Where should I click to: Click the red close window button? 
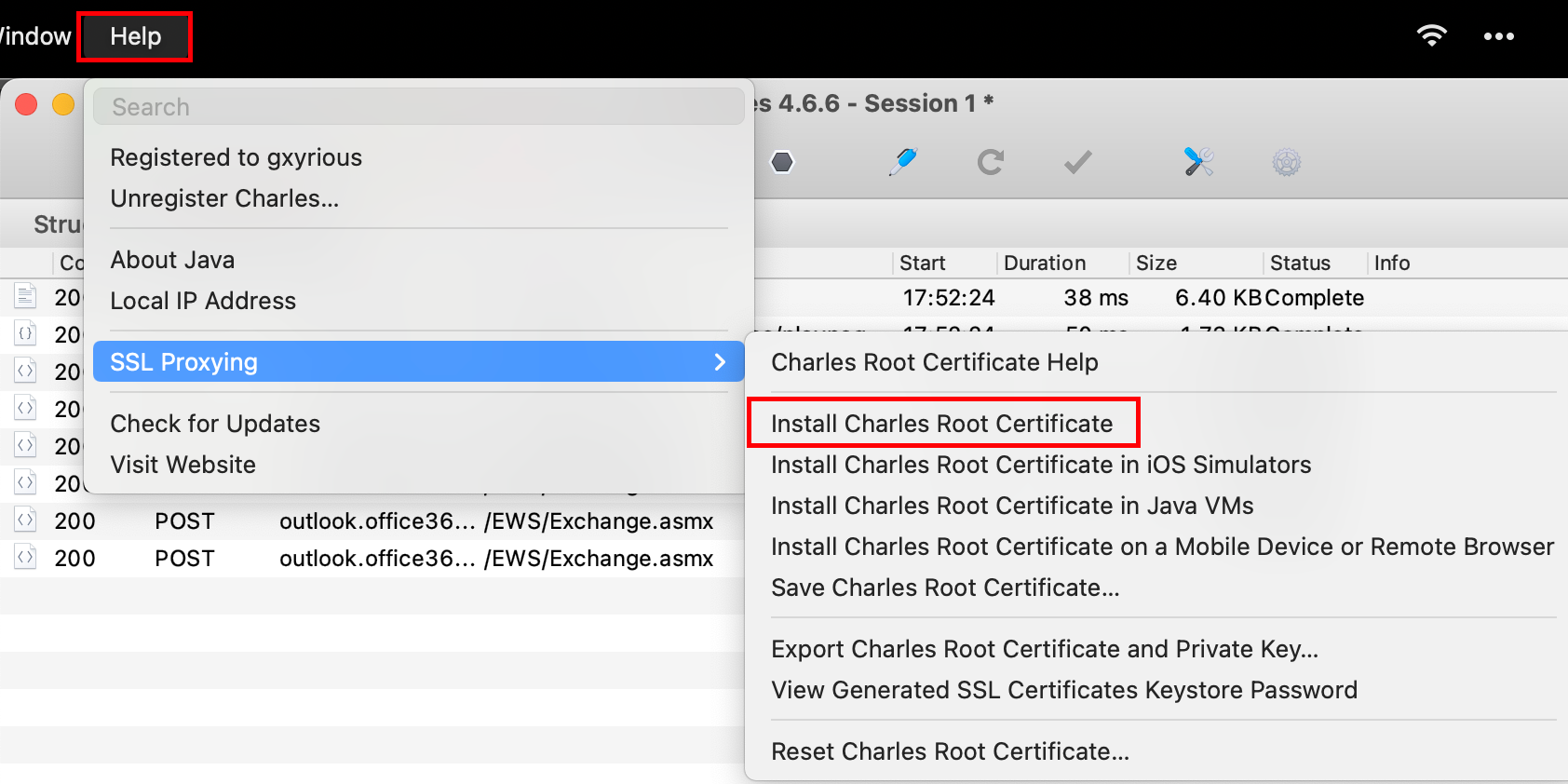pos(26,104)
